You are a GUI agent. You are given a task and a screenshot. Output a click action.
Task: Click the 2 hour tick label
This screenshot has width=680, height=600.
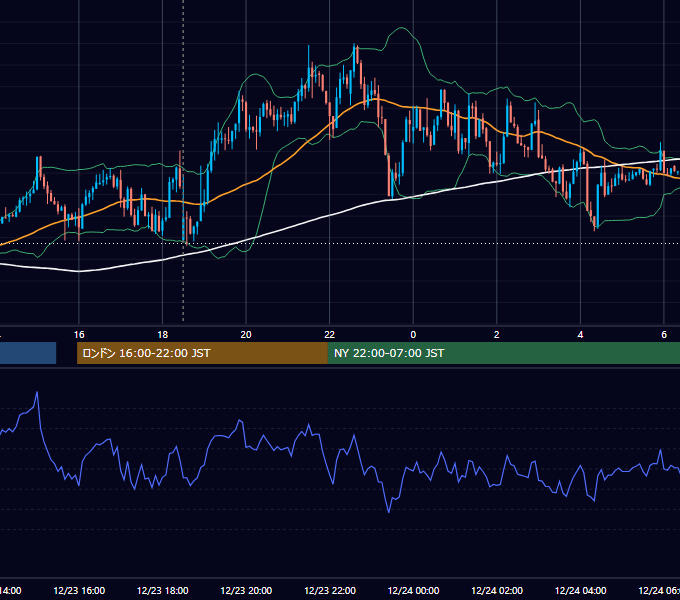tap(497, 335)
